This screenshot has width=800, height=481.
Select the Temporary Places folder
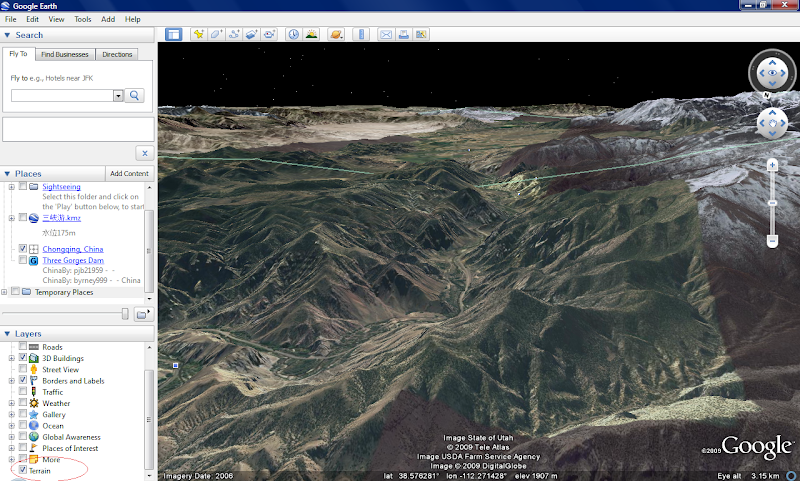(x=64, y=292)
